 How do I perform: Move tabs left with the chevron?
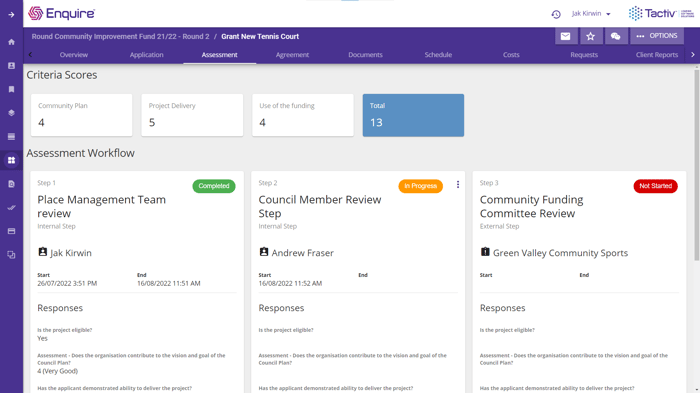[30, 54]
